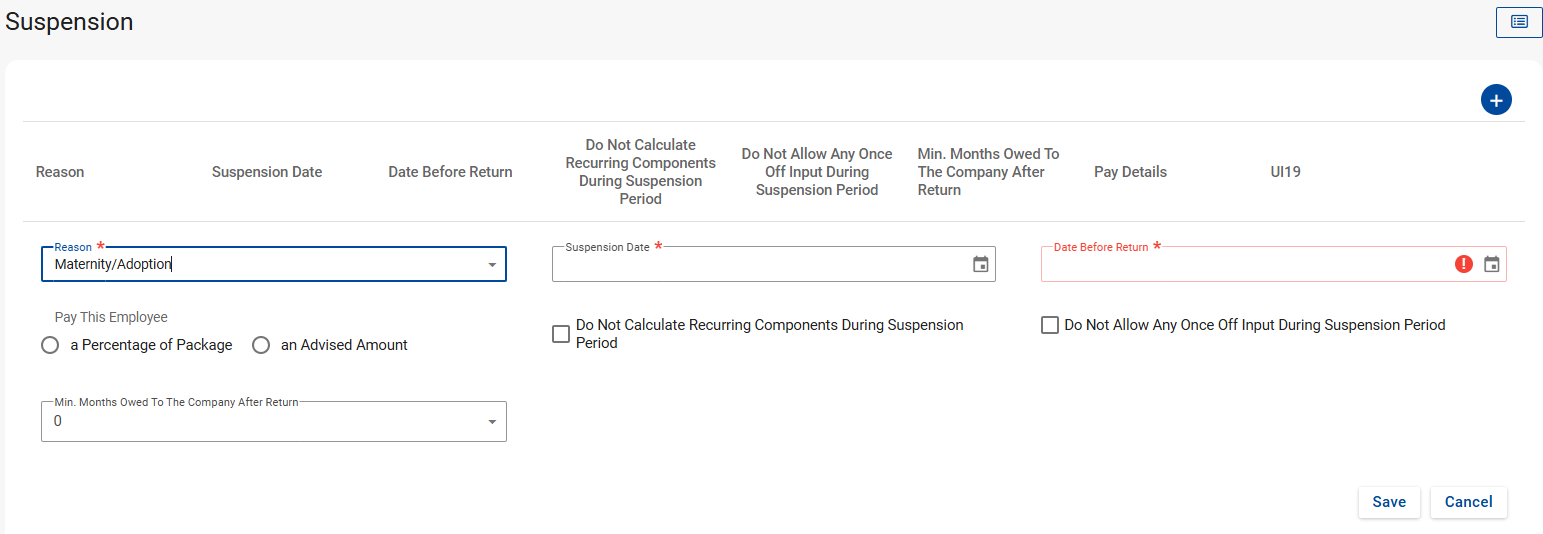Select 'an Advised Amount' radio option

[x=261, y=345]
